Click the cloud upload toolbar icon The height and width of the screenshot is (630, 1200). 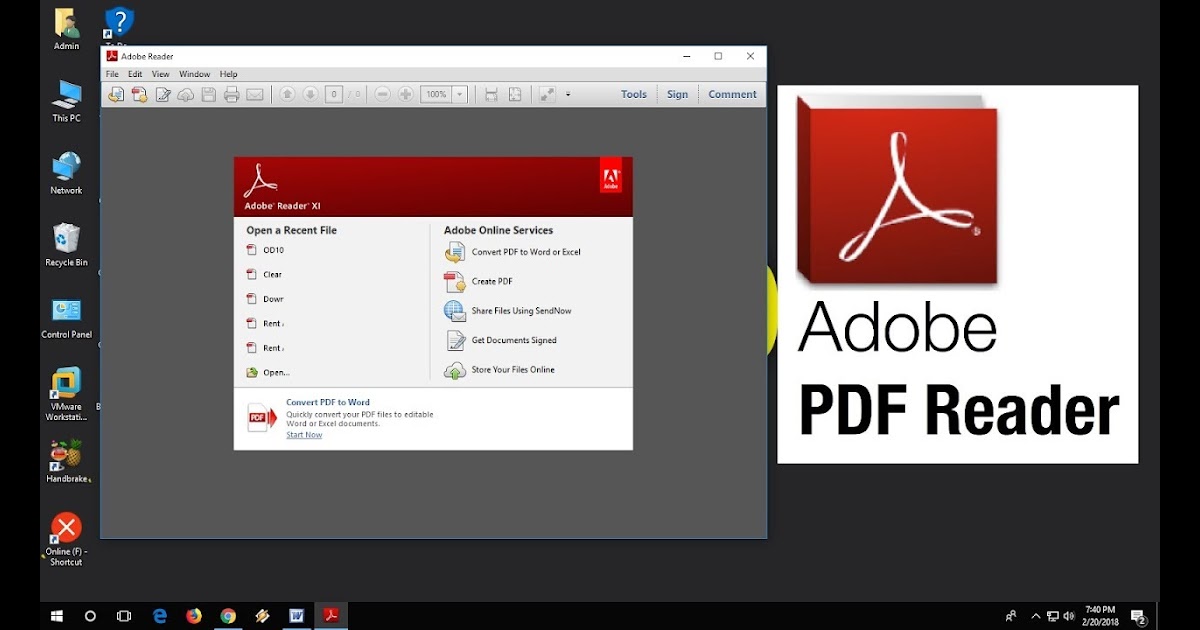point(186,94)
